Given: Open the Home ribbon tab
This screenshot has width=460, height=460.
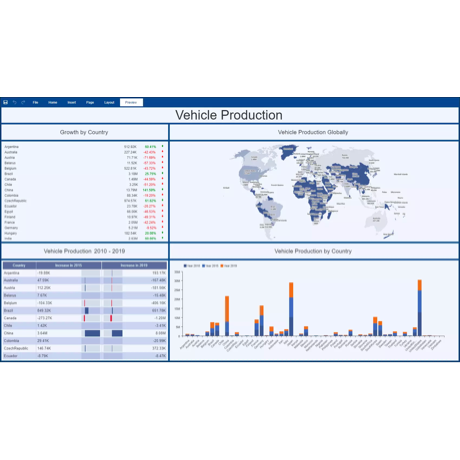Looking at the screenshot, I should tap(53, 102).
